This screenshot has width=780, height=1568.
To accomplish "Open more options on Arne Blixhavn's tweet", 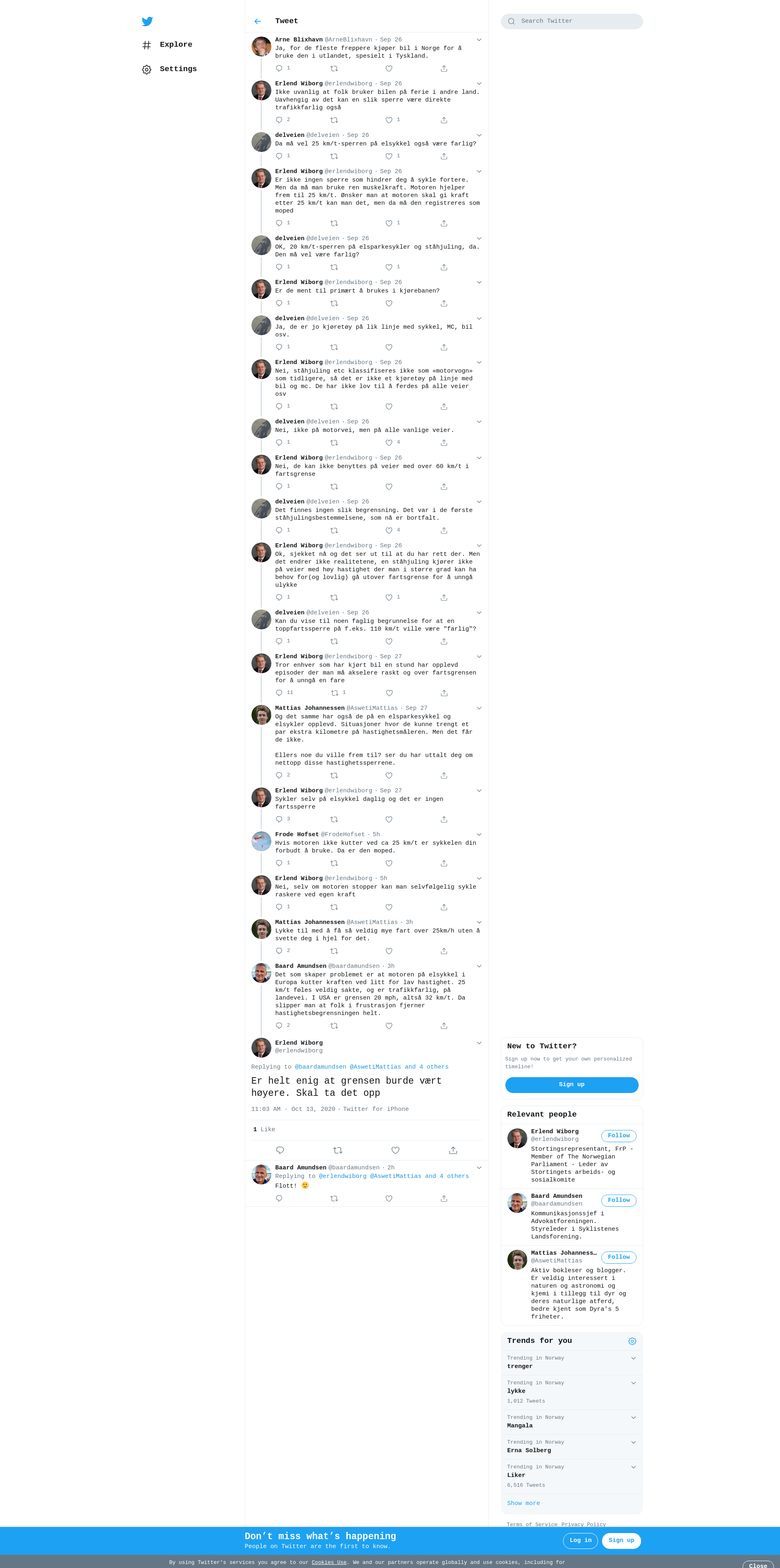I will tap(479, 39).
